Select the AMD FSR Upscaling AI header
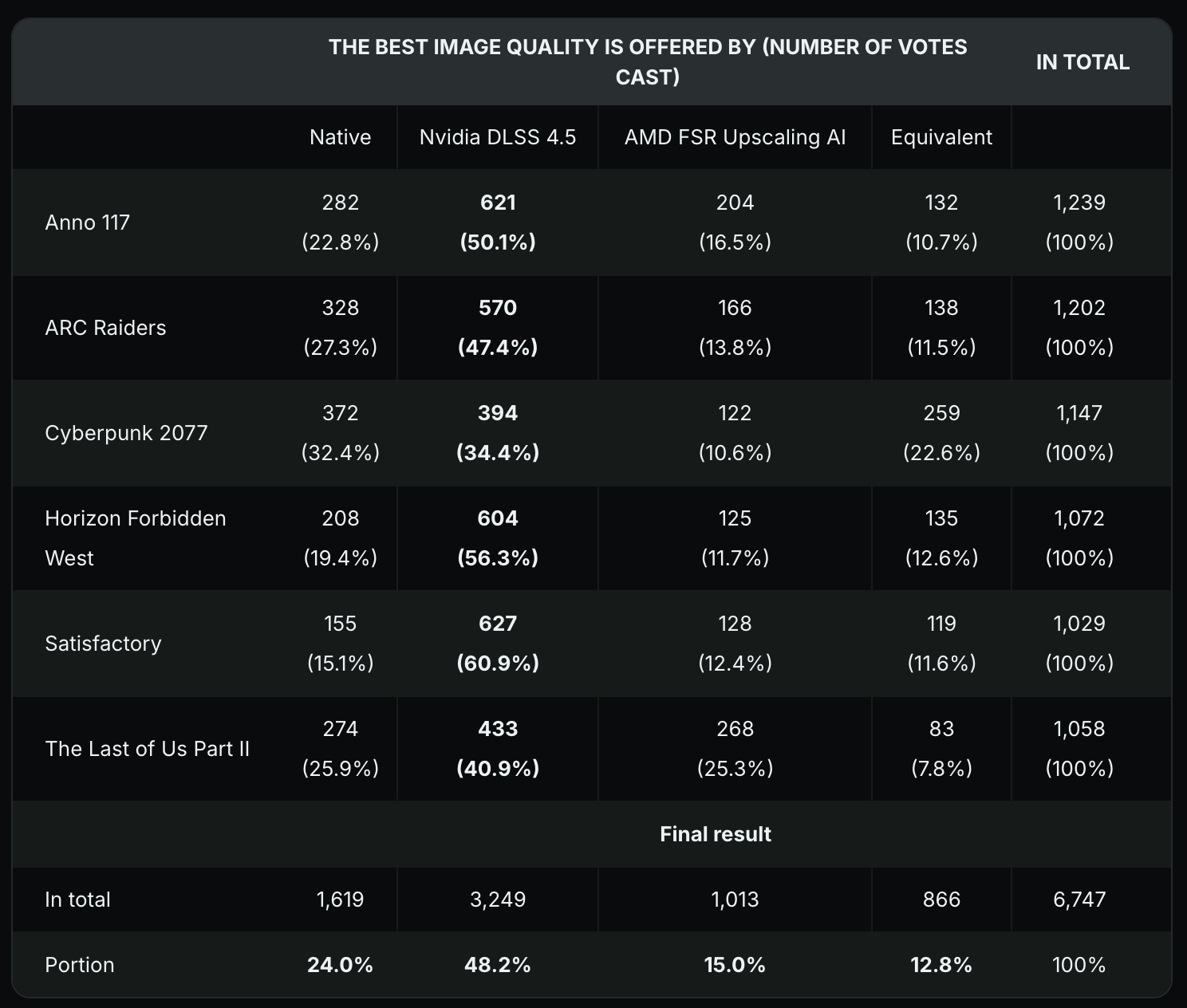Screen dimensions: 1187x1008 [x=735, y=137]
